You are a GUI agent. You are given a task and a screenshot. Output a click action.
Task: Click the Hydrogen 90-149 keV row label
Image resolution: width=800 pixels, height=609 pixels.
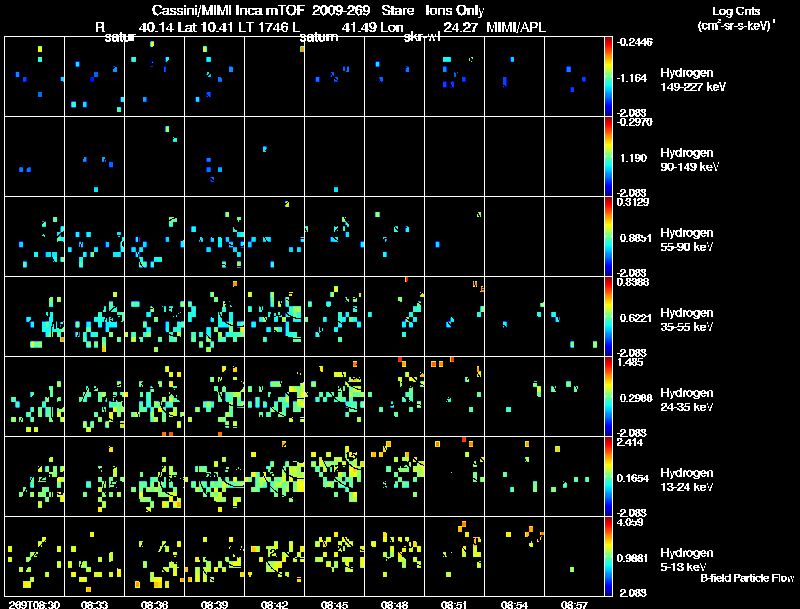689,160
